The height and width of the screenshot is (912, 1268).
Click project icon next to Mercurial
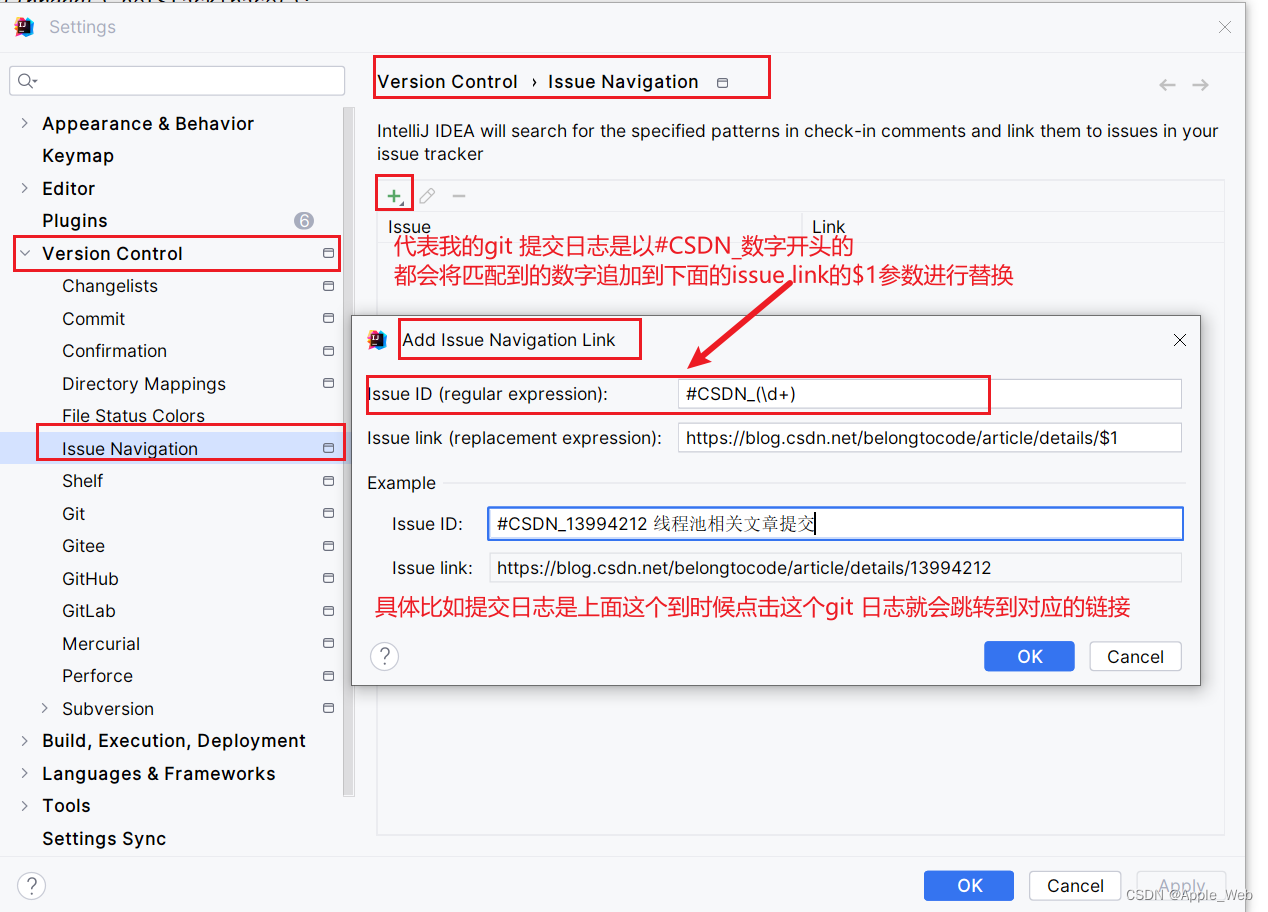pyautogui.click(x=328, y=644)
